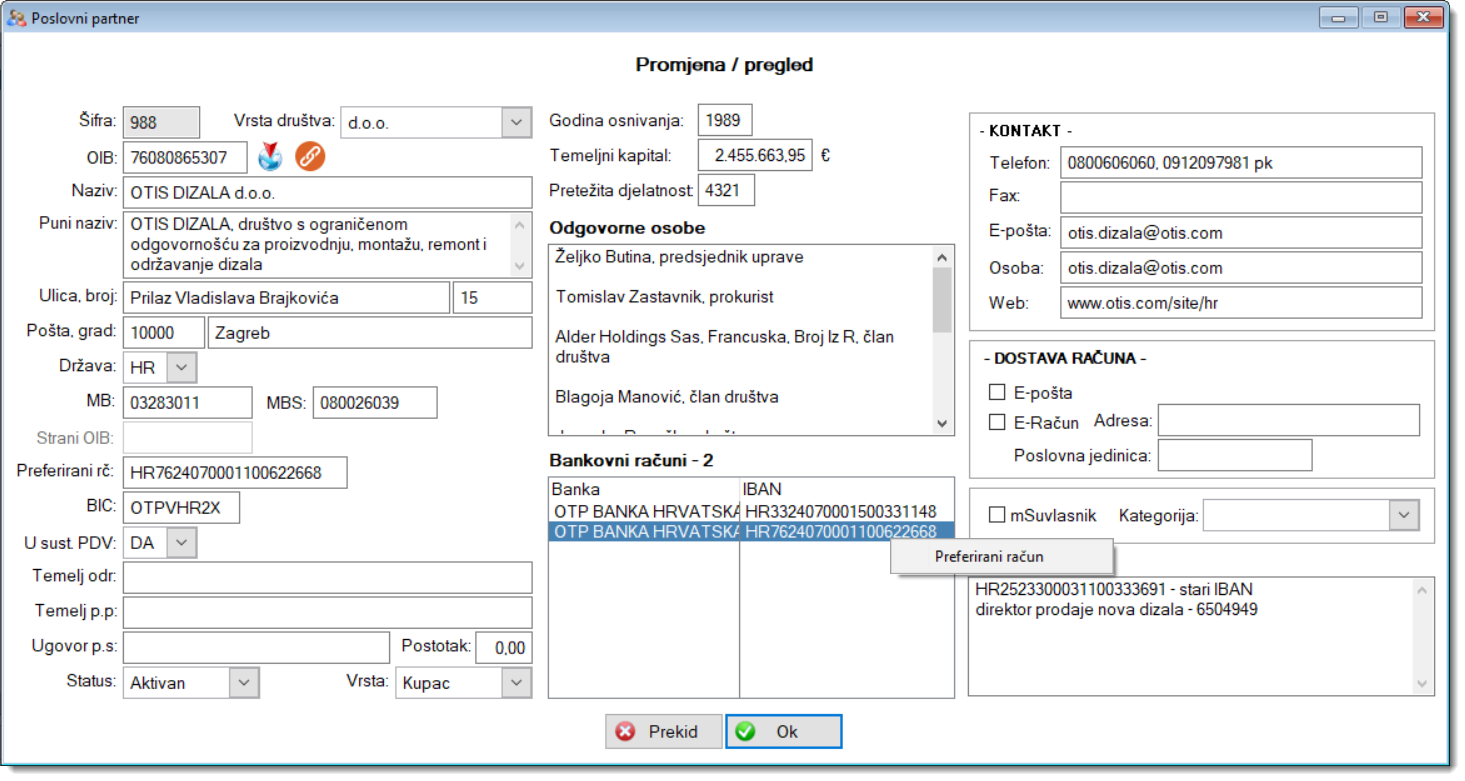The height and width of the screenshot is (781, 1465).
Task: Click the Temeljni kapital field
Action: (x=755, y=155)
